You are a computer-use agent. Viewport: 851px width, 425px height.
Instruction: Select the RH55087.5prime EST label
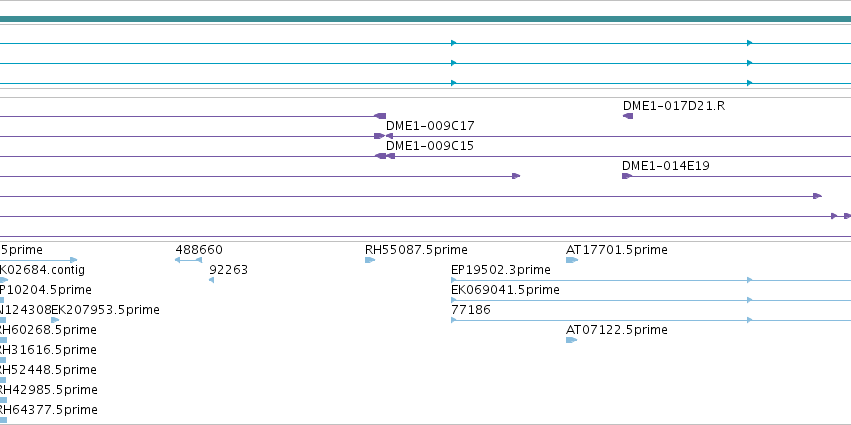[416, 250]
